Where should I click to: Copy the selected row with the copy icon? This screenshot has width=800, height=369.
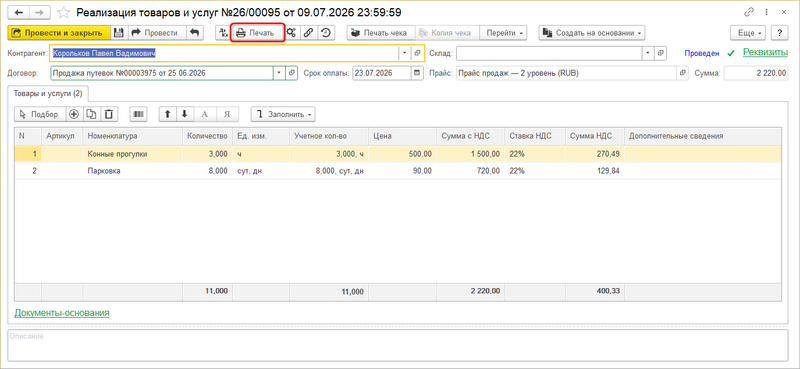92,114
